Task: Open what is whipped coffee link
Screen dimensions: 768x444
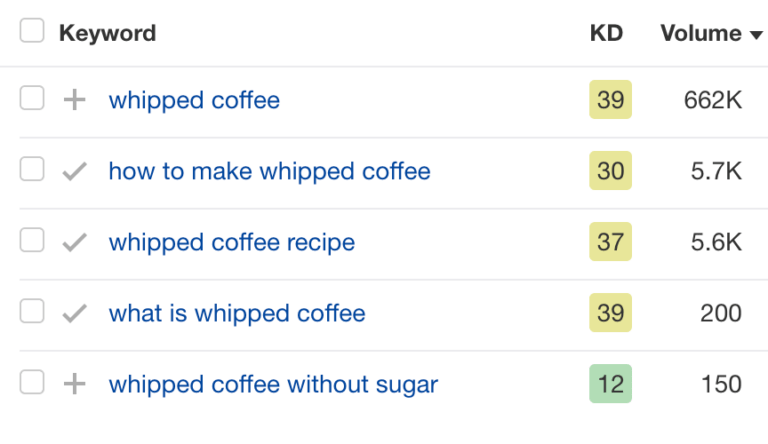Action: pos(237,313)
